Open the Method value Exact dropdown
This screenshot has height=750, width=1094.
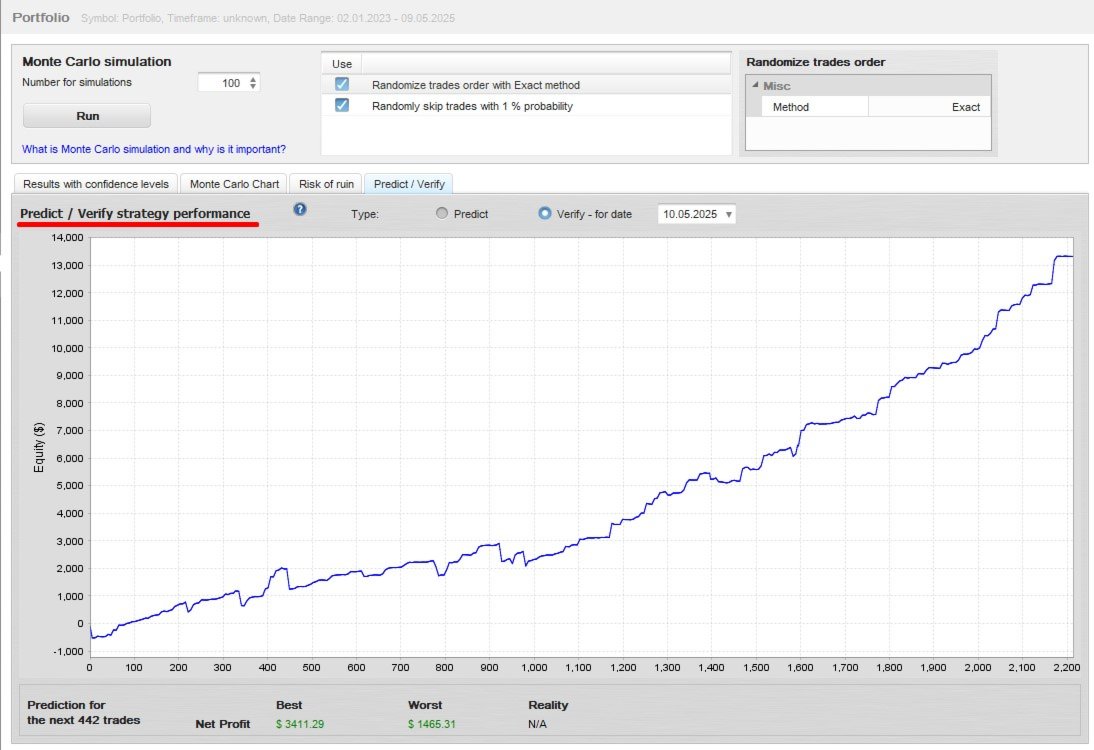click(x=929, y=107)
